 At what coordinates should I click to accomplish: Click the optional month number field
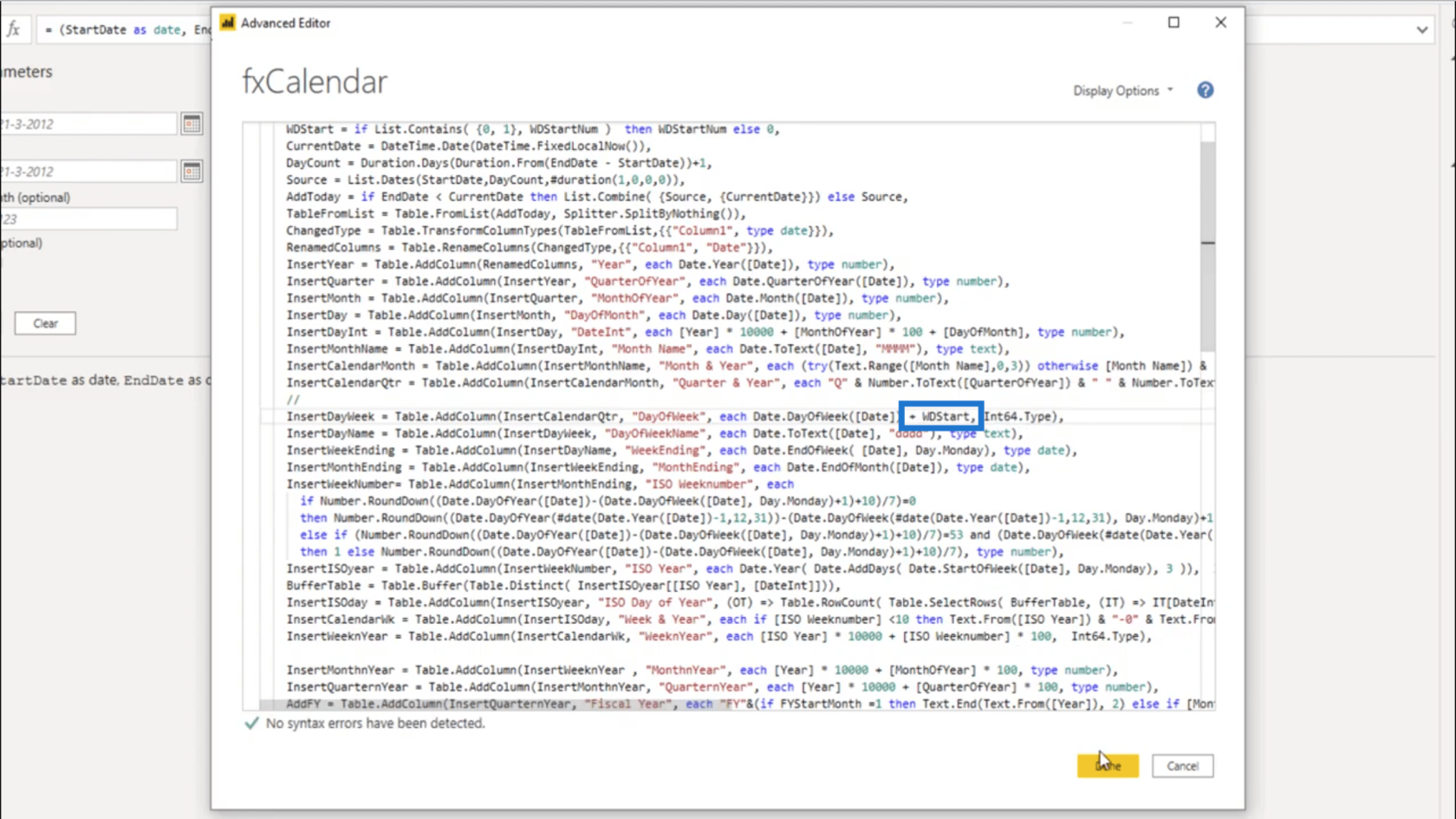(x=88, y=219)
